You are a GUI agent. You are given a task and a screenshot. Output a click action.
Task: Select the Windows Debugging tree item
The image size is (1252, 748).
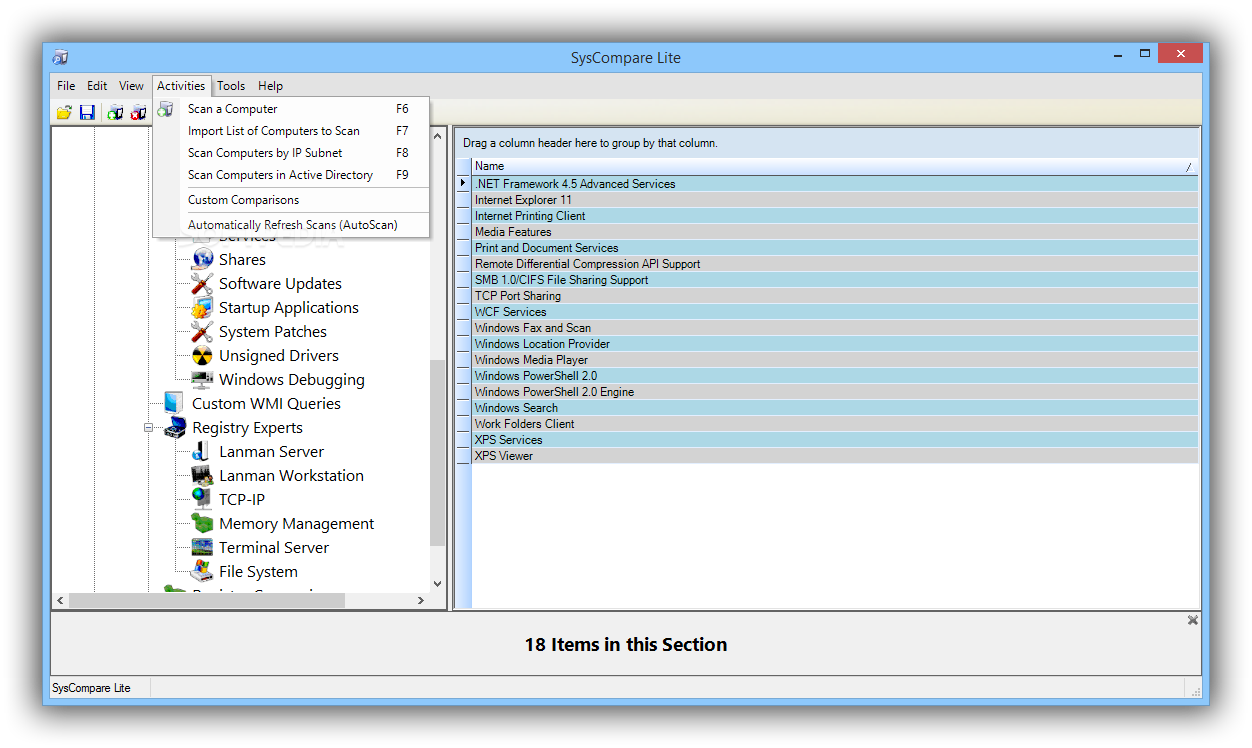coord(291,379)
